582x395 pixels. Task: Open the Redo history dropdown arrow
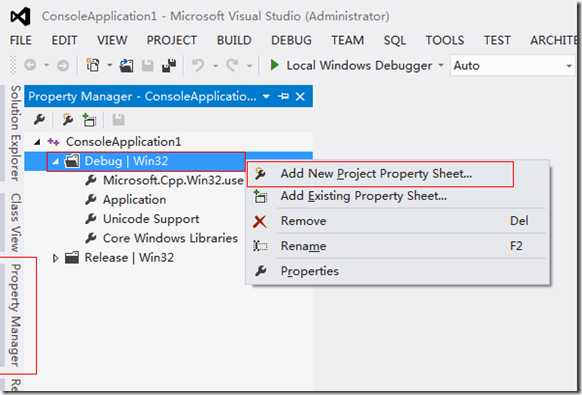(249, 66)
